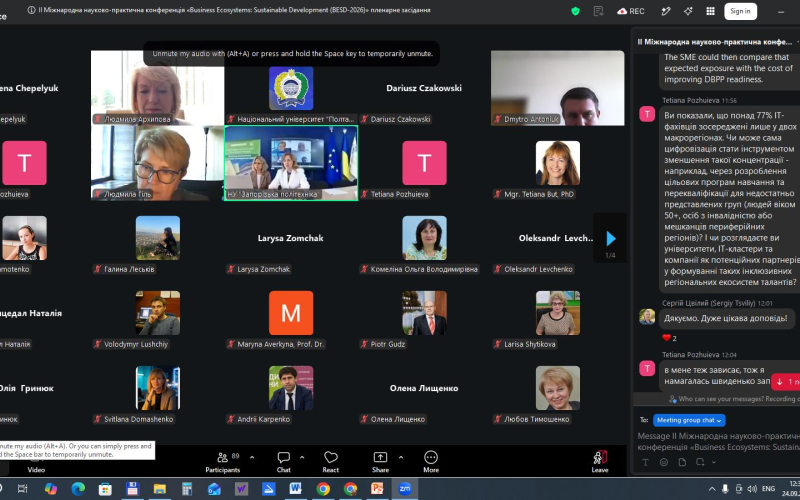Open the AI pen summary icon

pyautogui.click(x=665, y=11)
